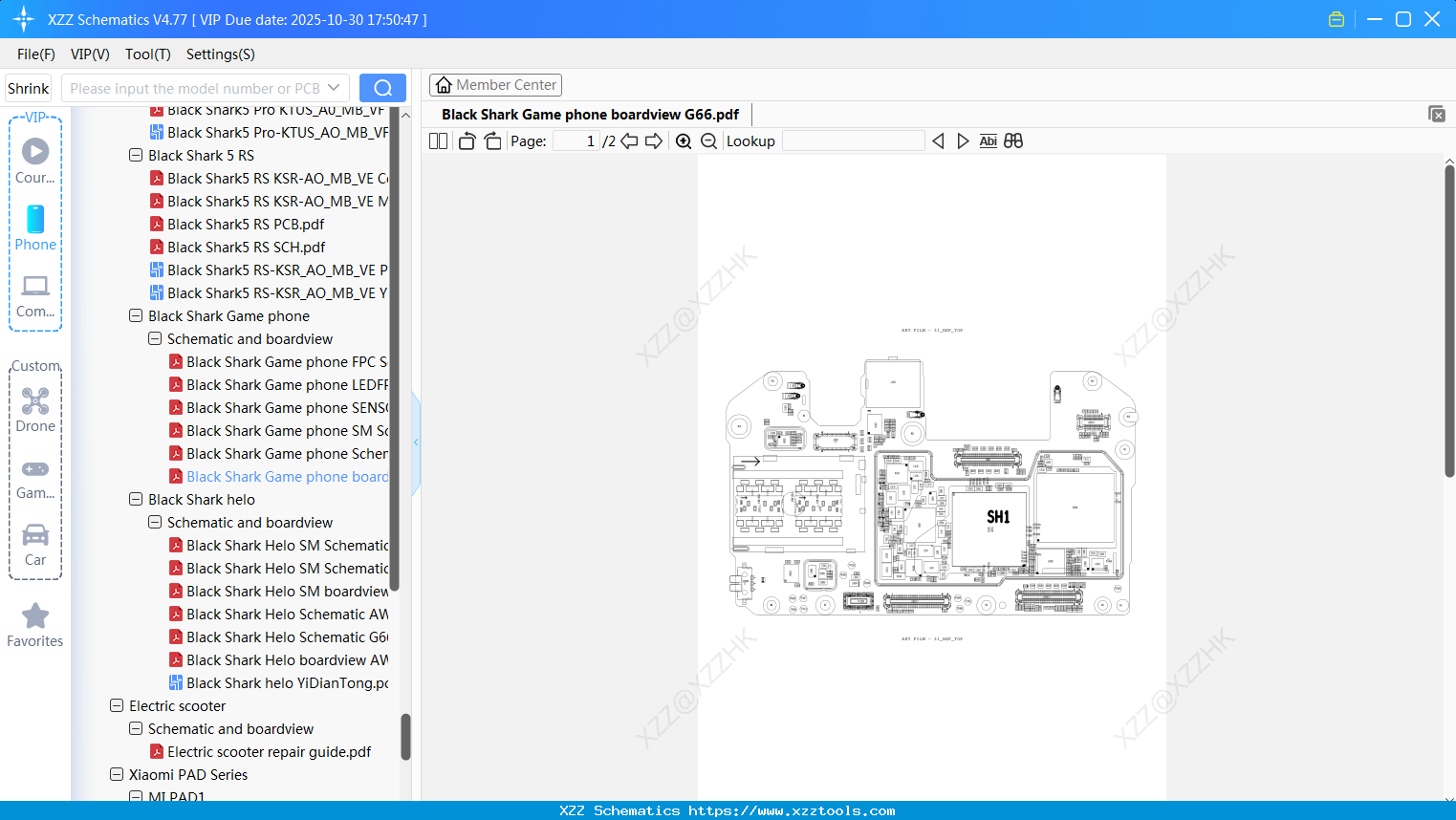This screenshot has height=820, width=1456.
Task: Collapse Schematic and boardview under Black Shark helo
Action: pos(155,523)
